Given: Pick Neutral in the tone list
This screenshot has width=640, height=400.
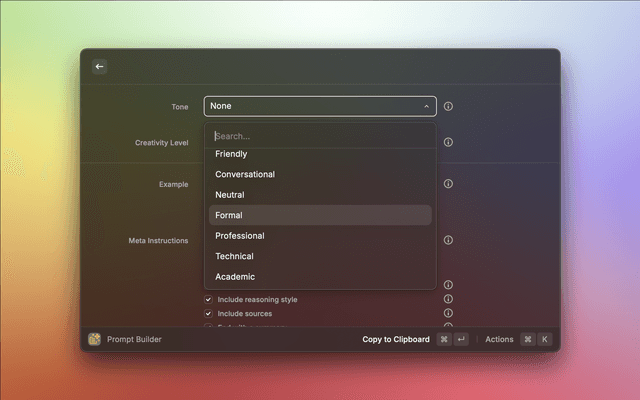Looking at the screenshot, I should (230, 195).
